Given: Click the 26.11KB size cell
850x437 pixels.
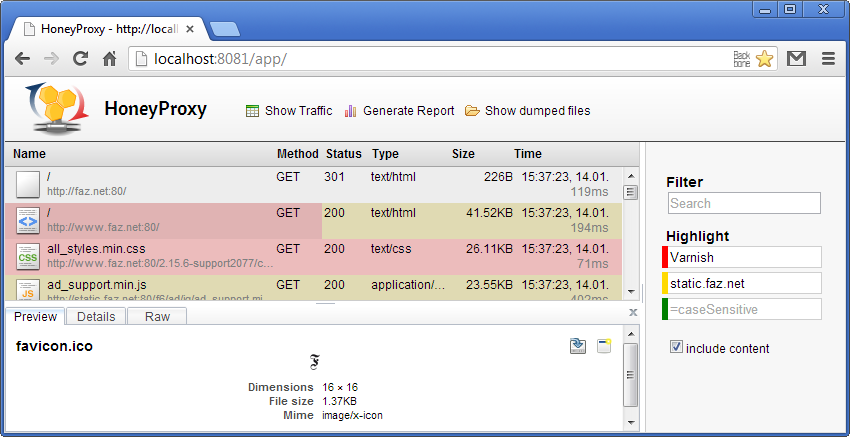Looking at the screenshot, I should tap(489, 249).
